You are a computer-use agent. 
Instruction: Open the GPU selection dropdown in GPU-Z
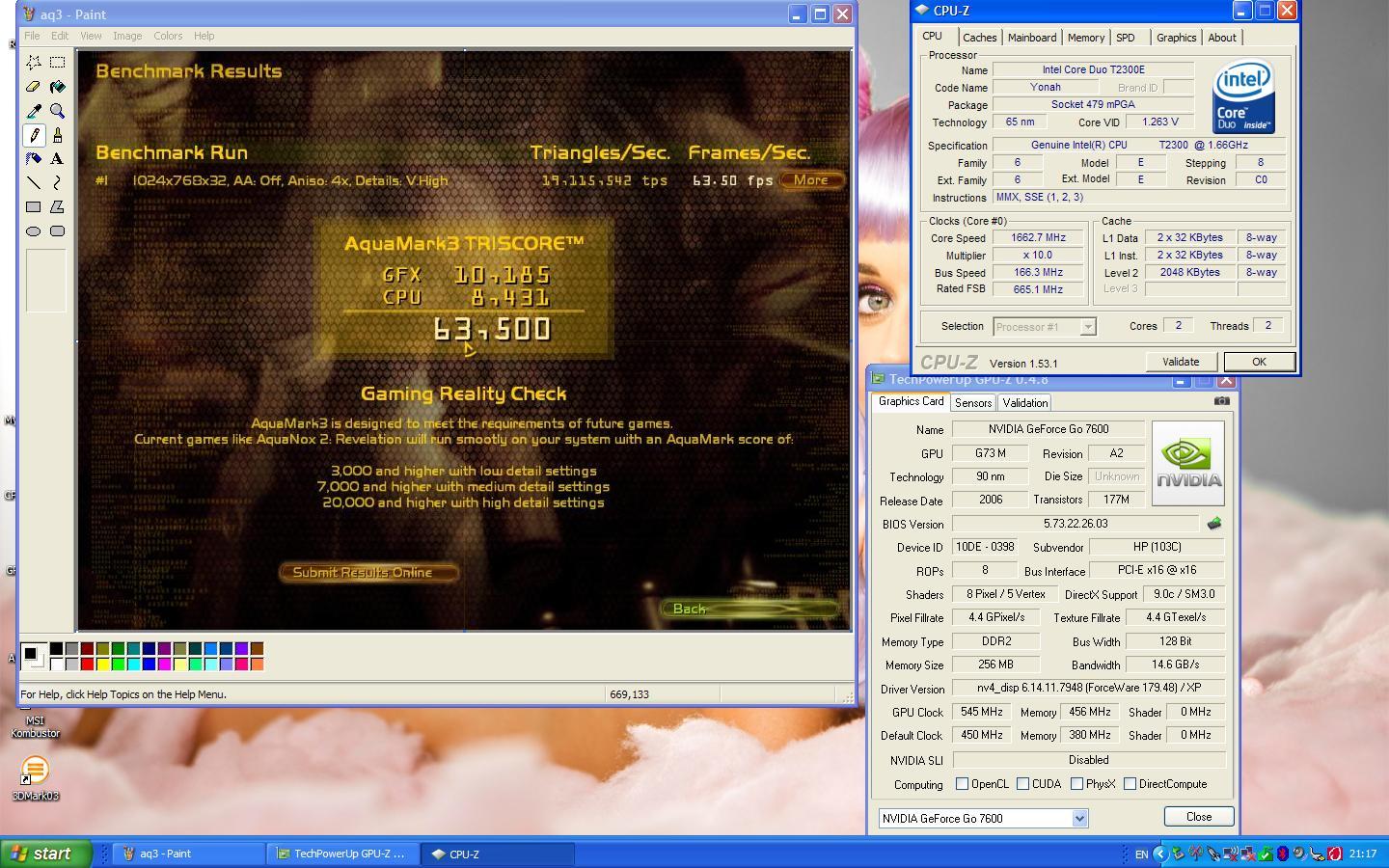tap(1079, 818)
